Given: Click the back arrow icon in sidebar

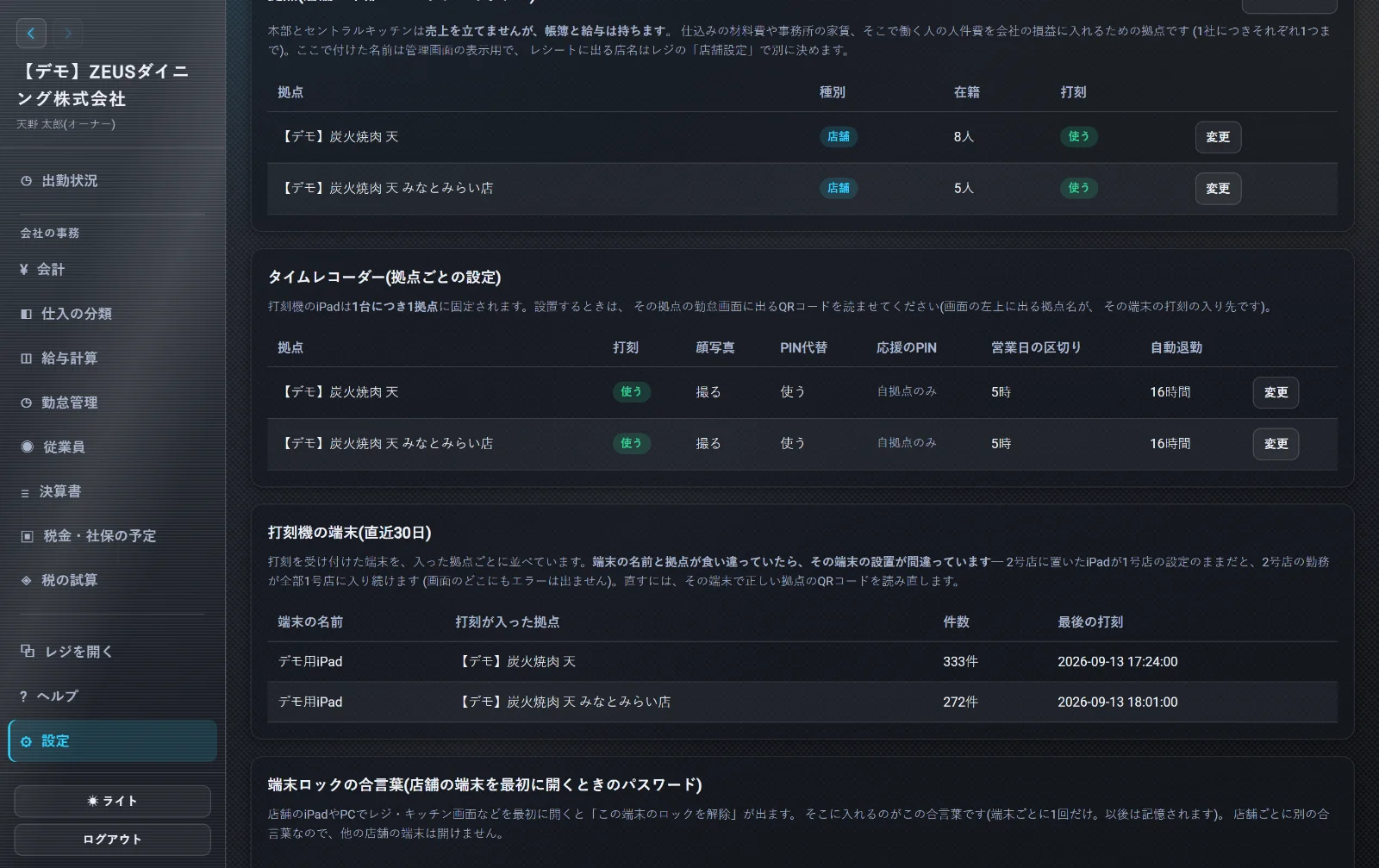Looking at the screenshot, I should (x=31, y=34).
